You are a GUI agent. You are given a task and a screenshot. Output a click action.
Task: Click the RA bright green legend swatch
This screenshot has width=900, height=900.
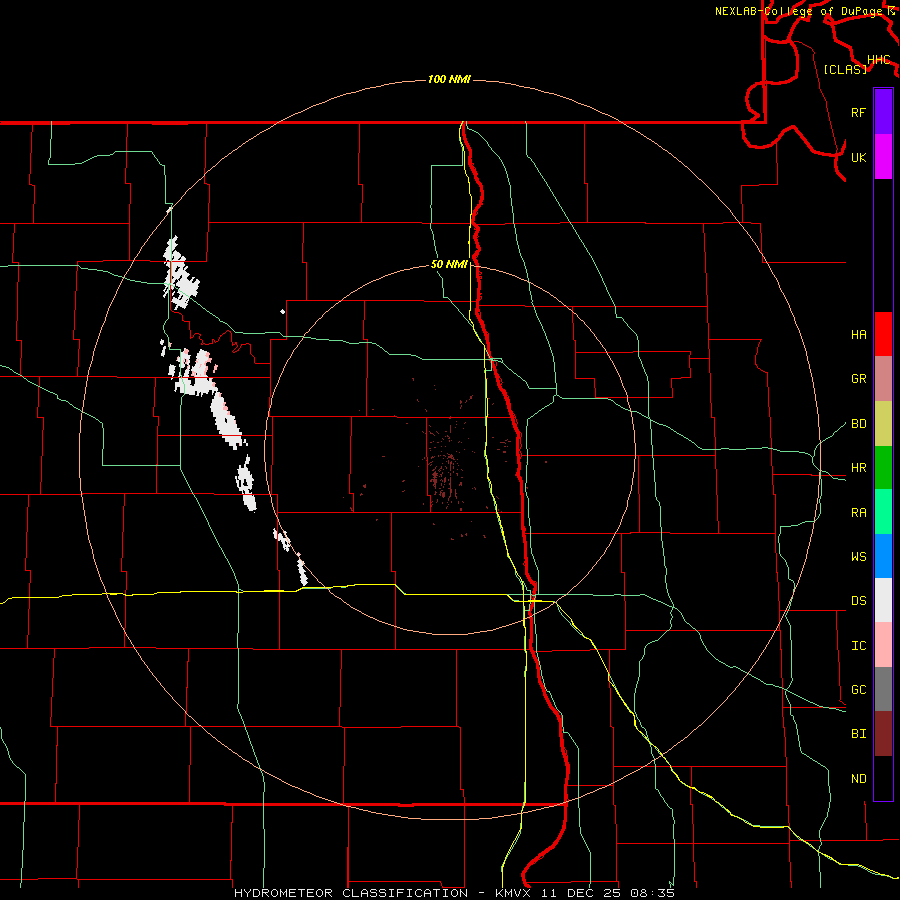click(883, 512)
